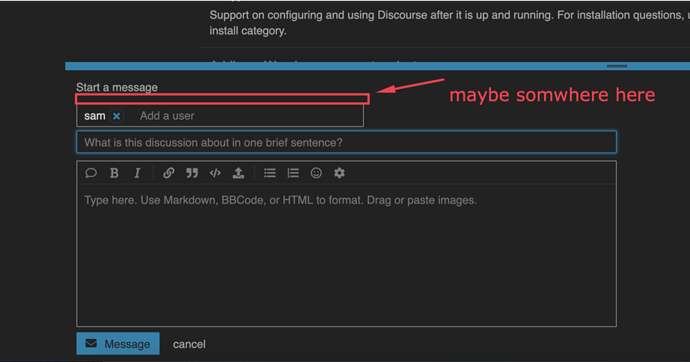Click the message title input field
Image resolution: width=690 pixels, height=362 pixels.
click(x=346, y=142)
